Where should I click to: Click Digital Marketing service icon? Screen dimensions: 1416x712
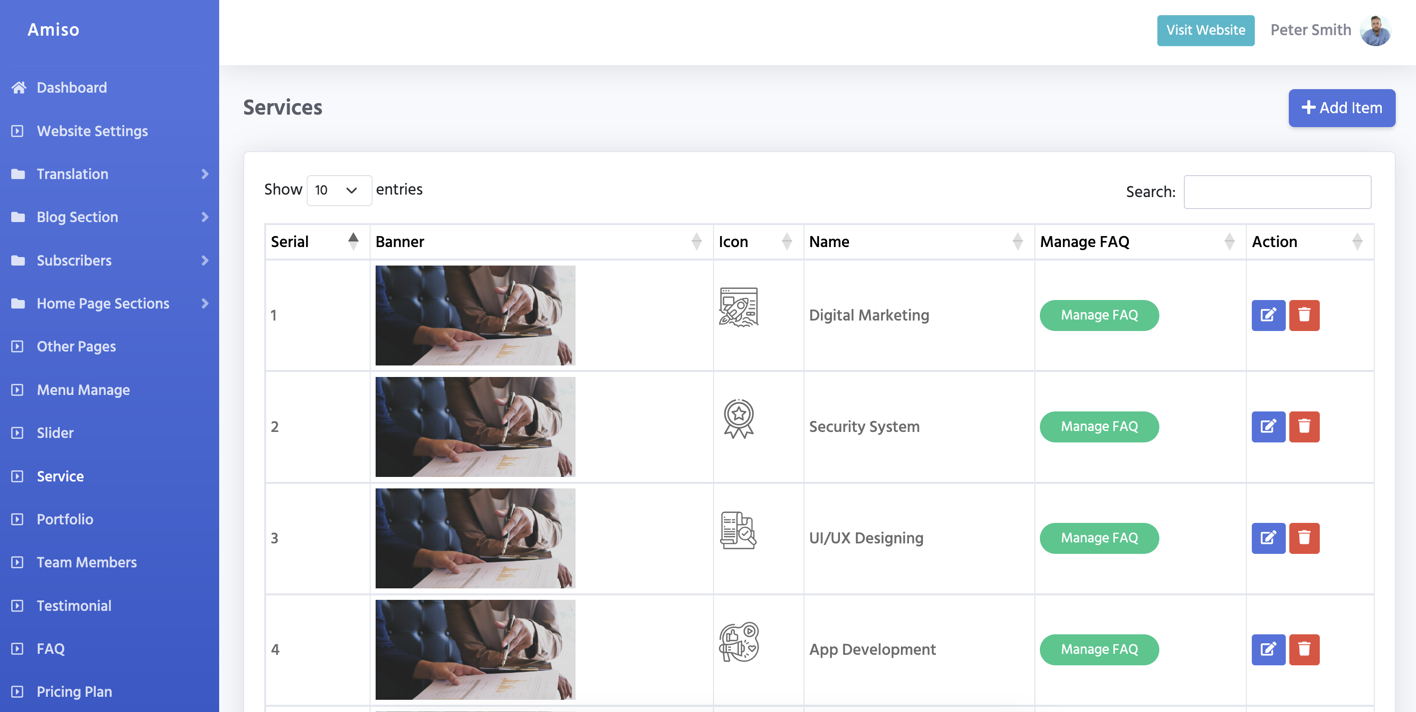(738, 307)
